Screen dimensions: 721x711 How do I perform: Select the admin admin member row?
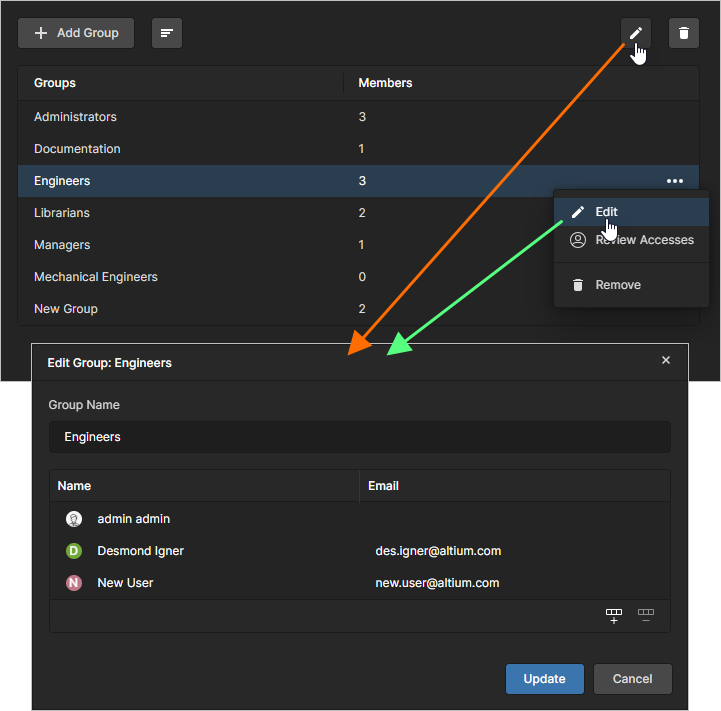[x=360, y=519]
